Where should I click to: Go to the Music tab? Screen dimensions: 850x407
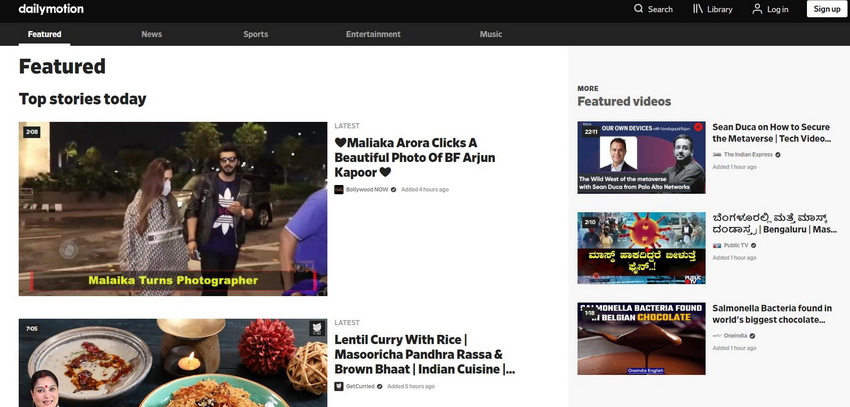(491, 34)
